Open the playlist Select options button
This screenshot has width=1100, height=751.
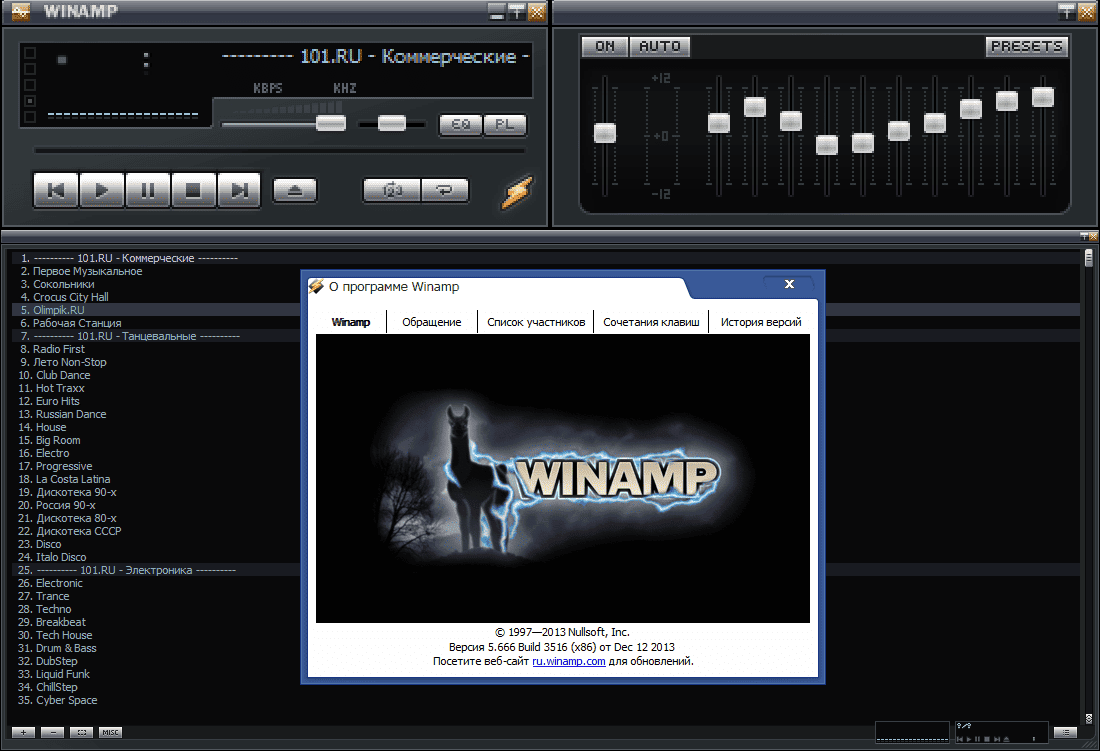pyautogui.click(x=81, y=732)
